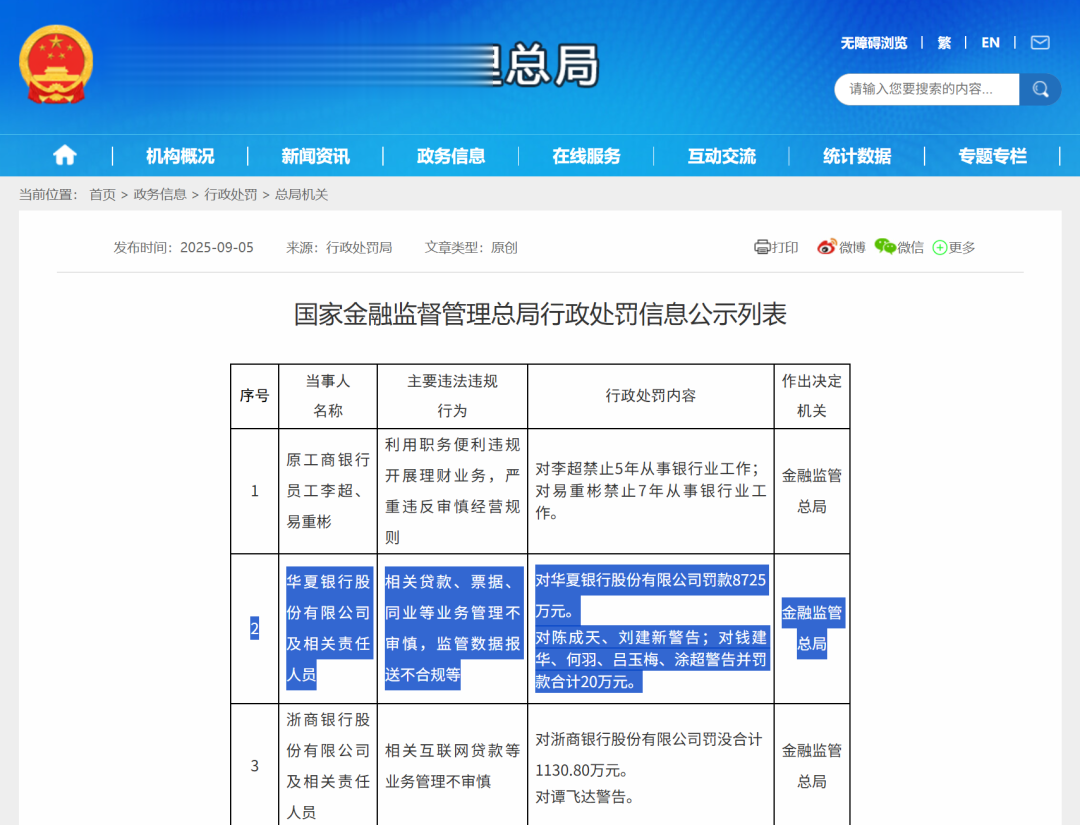Click highlighted 金融监管总局 in row 2
Screen dimensions: 1080x825
pyautogui.click(x=812, y=628)
